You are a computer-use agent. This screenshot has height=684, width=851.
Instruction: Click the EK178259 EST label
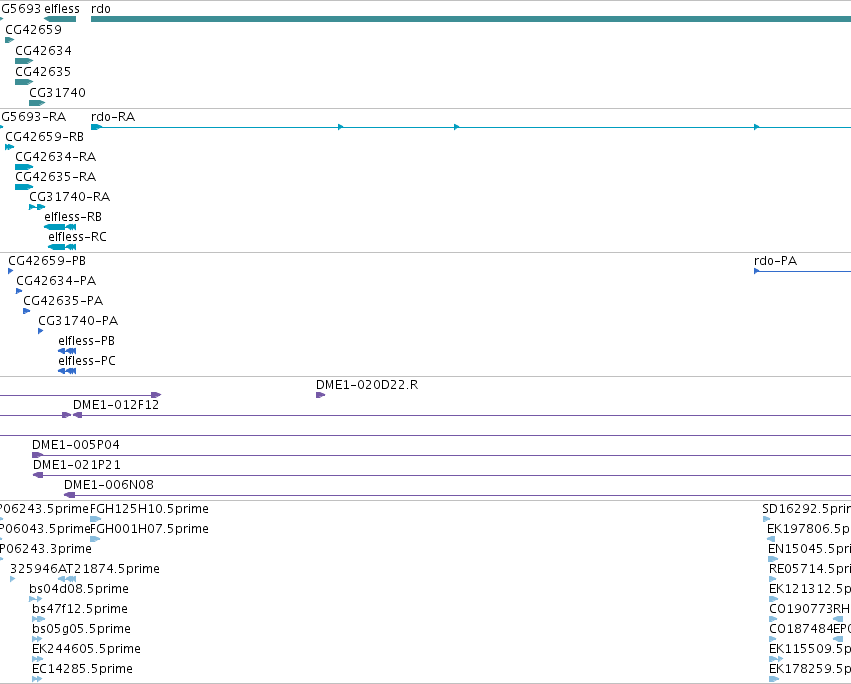click(x=810, y=669)
